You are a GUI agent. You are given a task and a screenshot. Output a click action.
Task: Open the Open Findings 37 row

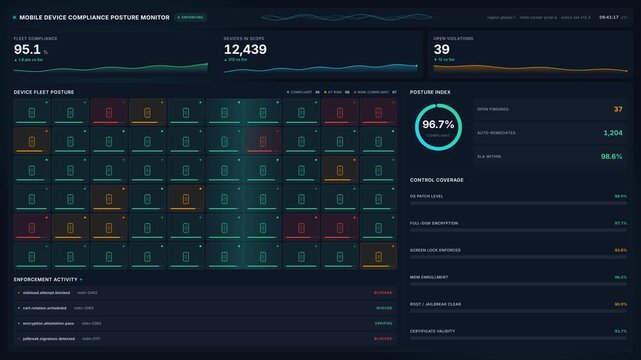[550, 109]
